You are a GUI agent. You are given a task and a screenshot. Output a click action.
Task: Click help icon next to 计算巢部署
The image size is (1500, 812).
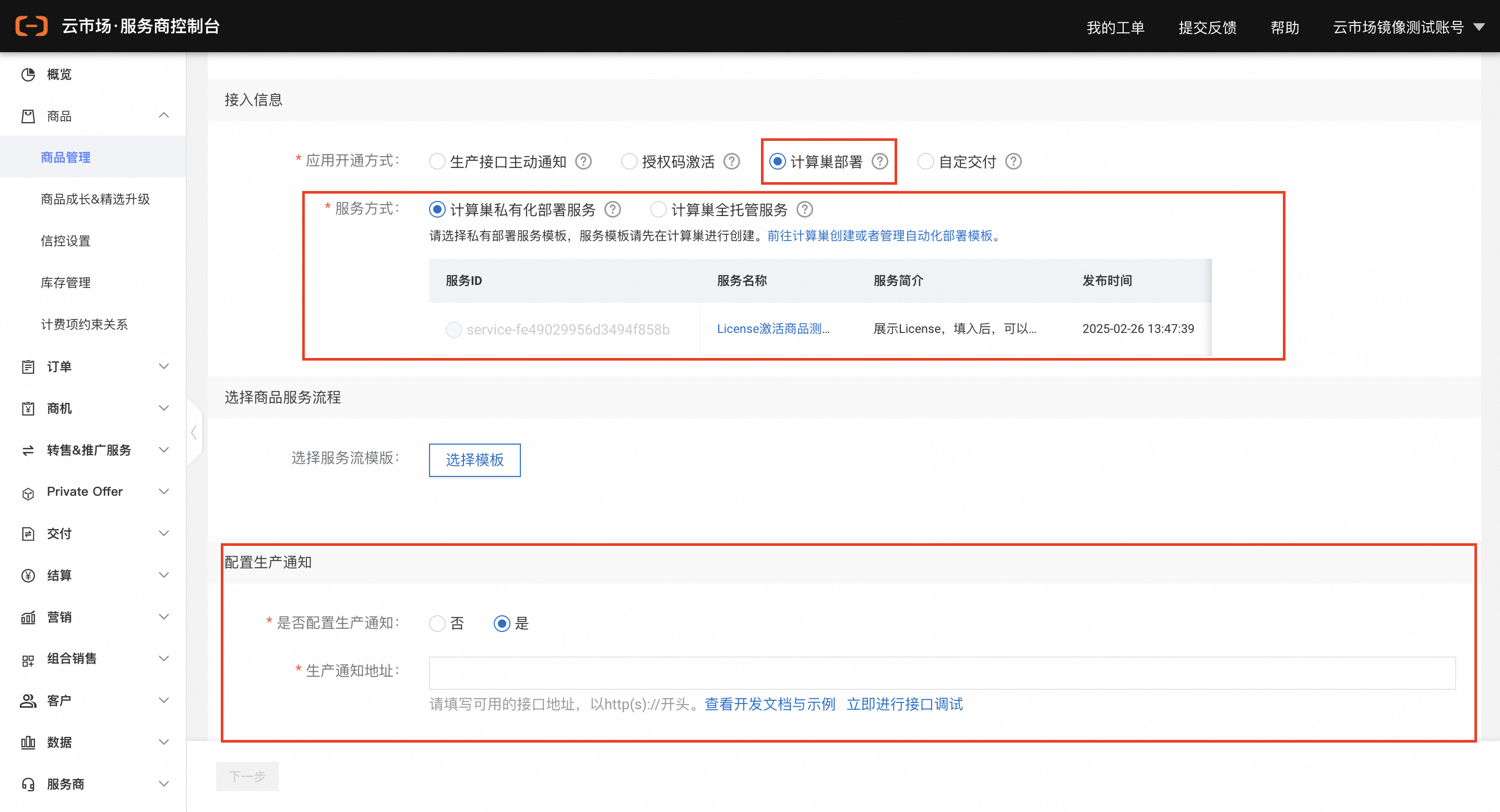(879, 161)
